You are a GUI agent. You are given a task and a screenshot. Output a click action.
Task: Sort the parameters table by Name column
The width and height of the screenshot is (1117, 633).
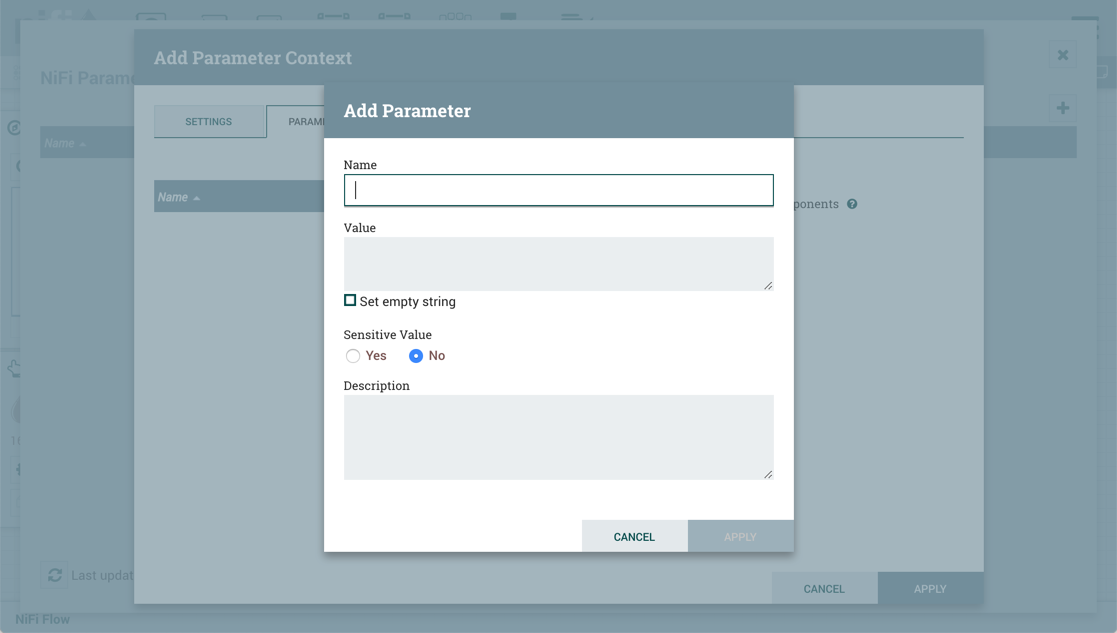pos(173,197)
